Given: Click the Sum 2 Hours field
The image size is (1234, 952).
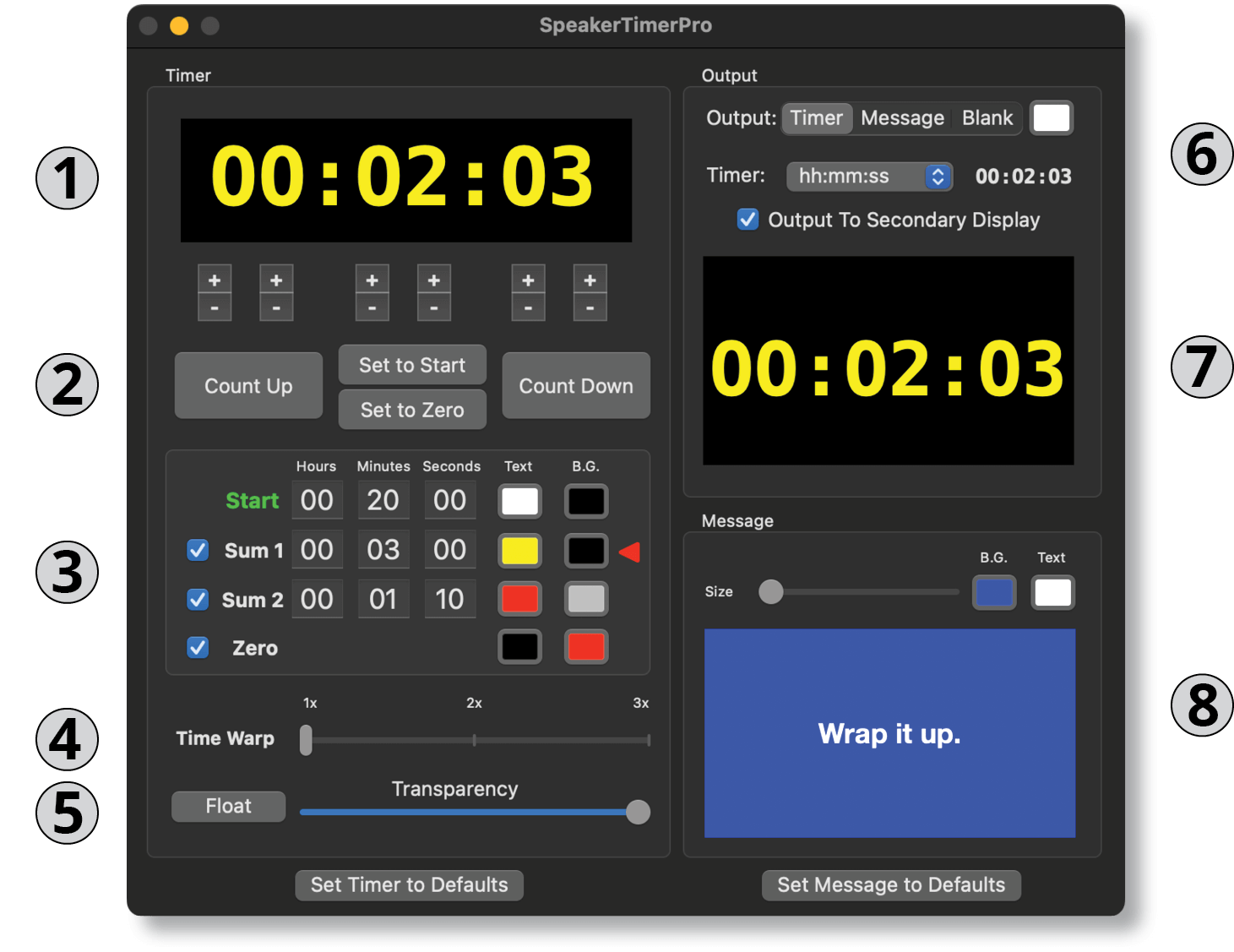Looking at the screenshot, I should point(317,599).
